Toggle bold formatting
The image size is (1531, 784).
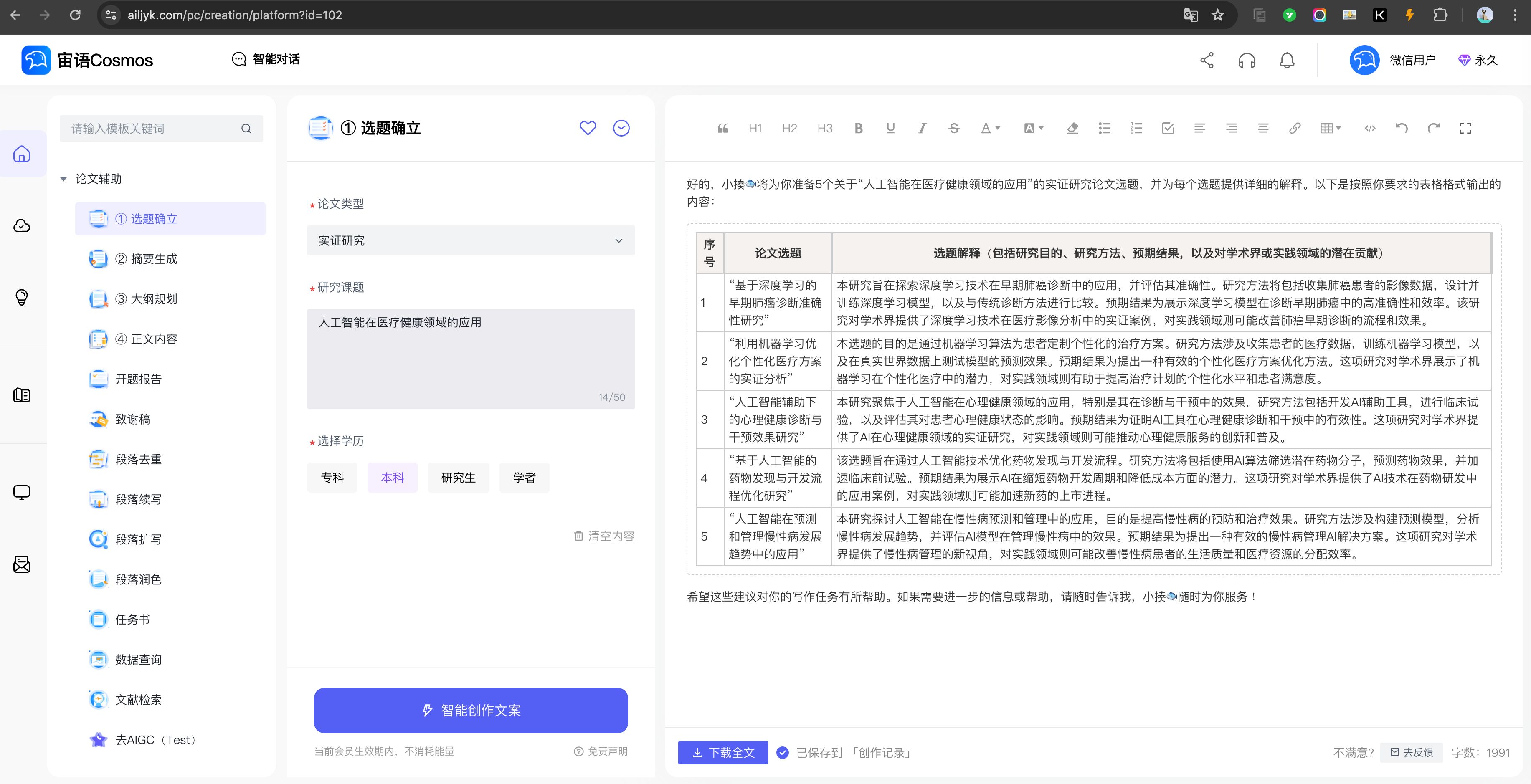(858, 128)
